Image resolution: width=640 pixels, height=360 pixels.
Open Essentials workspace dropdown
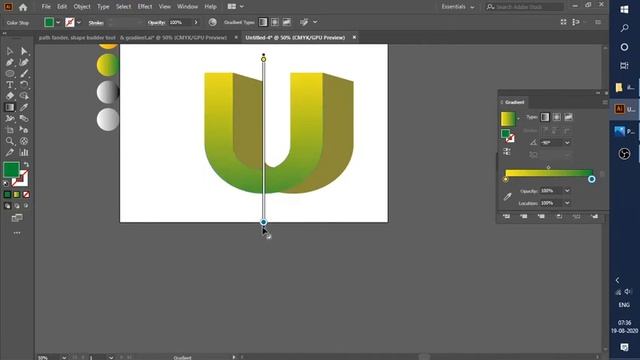pyautogui.click(x=458, y=7)
